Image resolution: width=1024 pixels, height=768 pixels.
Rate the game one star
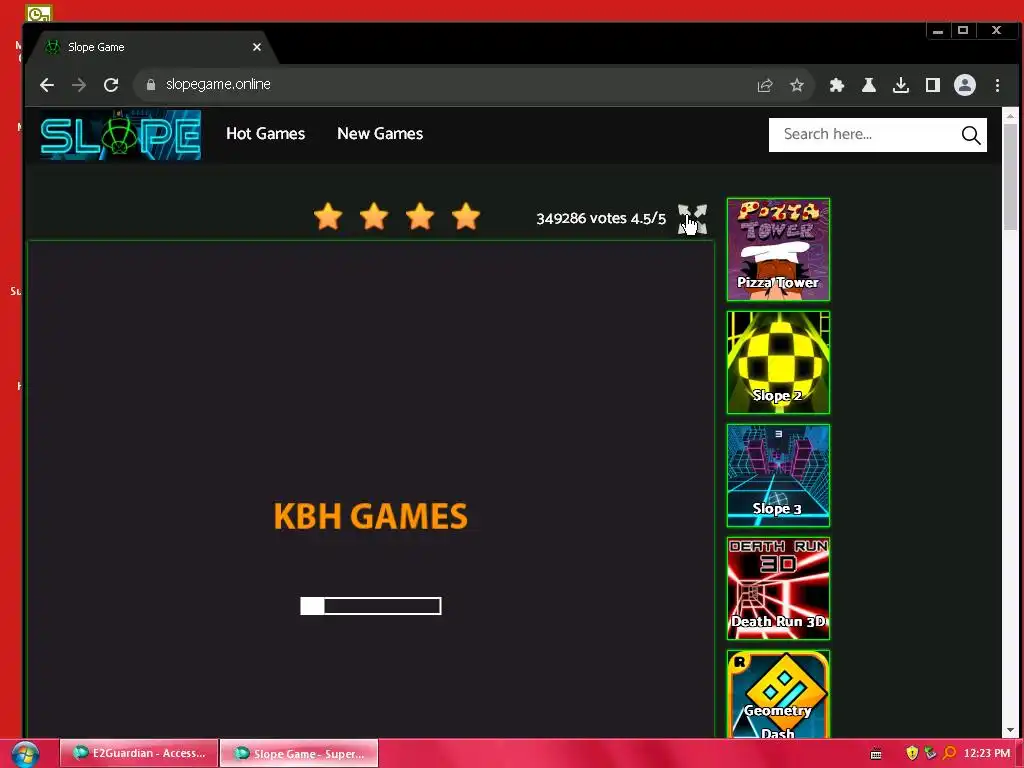[x=328, y=216]
